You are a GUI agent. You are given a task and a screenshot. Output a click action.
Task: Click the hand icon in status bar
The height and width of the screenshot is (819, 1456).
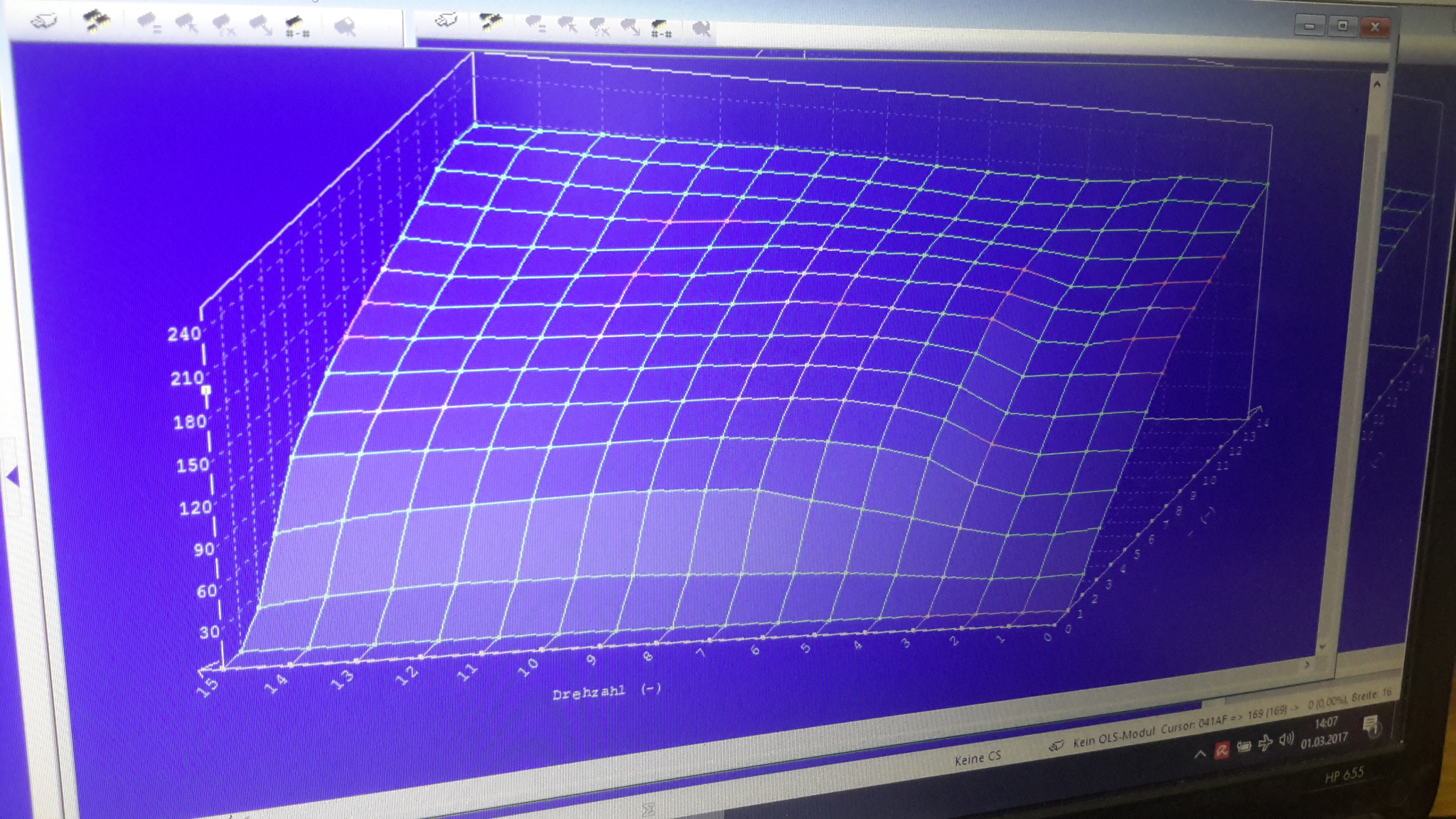click(1056, 745)
